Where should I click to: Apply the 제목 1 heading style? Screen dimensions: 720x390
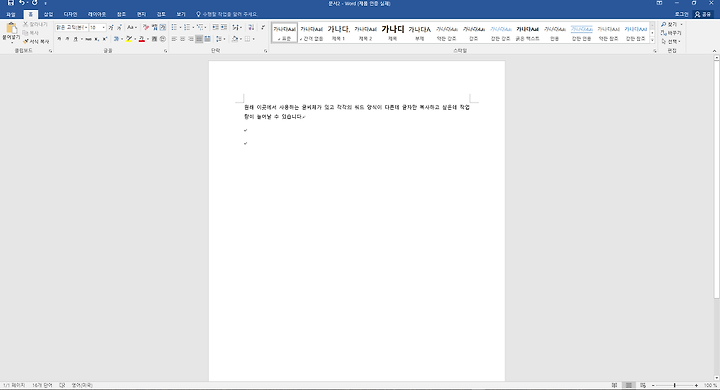coord(338,33)
